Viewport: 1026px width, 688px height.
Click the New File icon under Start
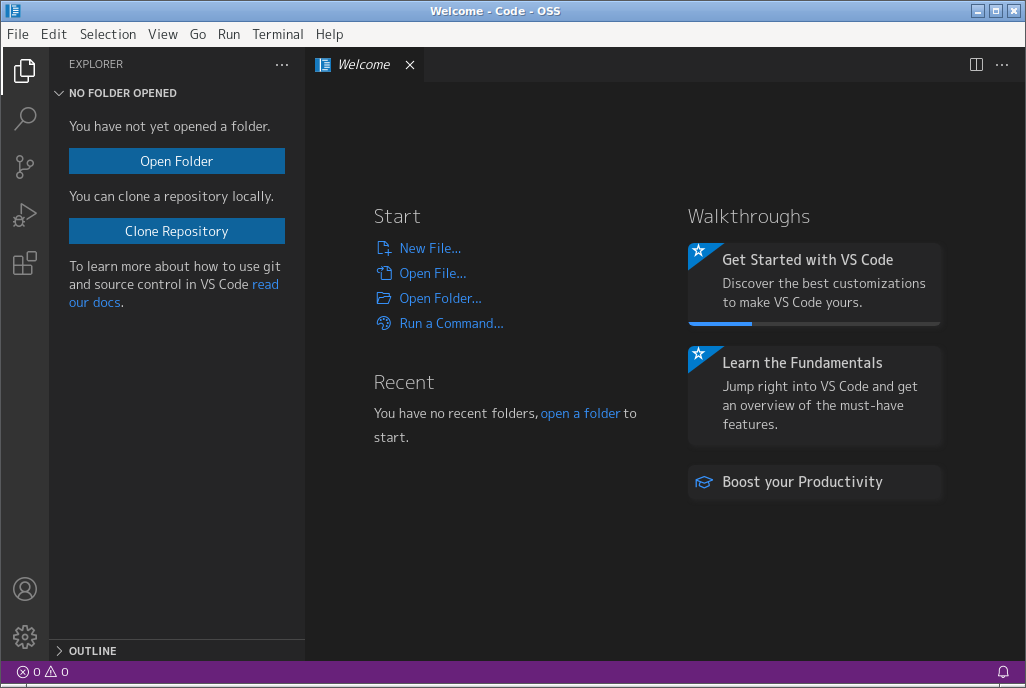383,248
